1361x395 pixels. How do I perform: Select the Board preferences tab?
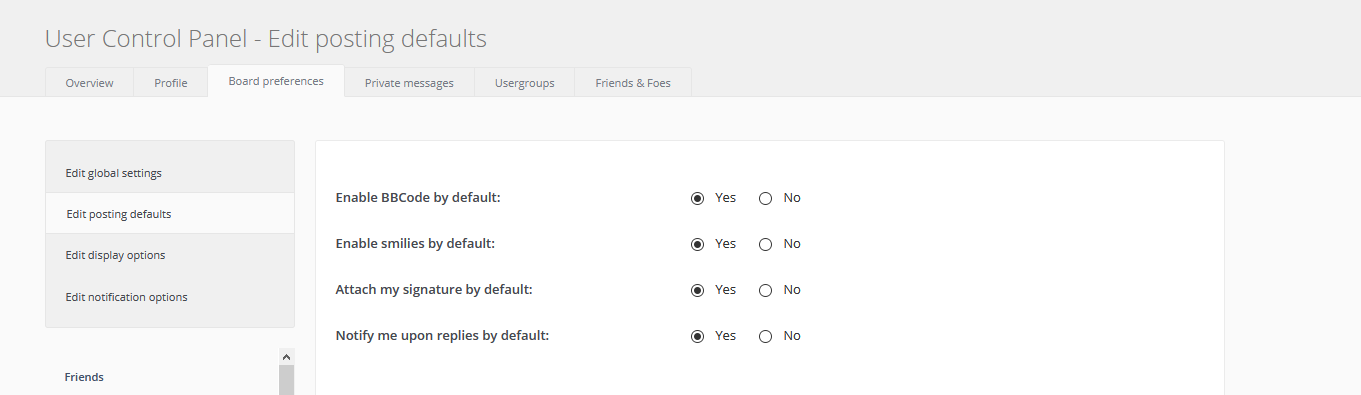tap(276, 81)
